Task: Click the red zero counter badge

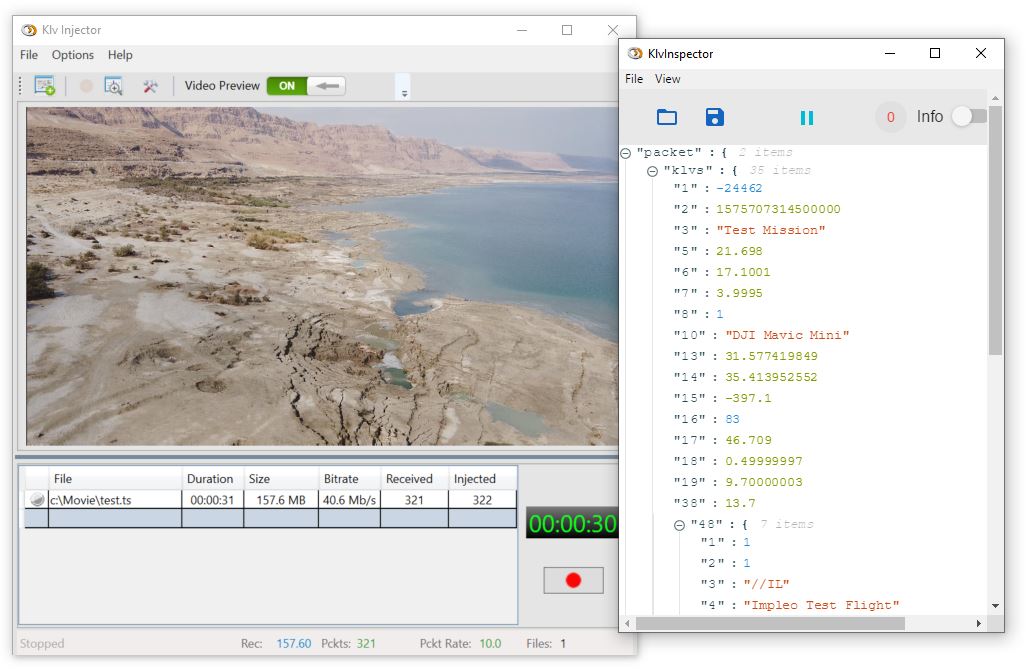Action: pos(890,117)
